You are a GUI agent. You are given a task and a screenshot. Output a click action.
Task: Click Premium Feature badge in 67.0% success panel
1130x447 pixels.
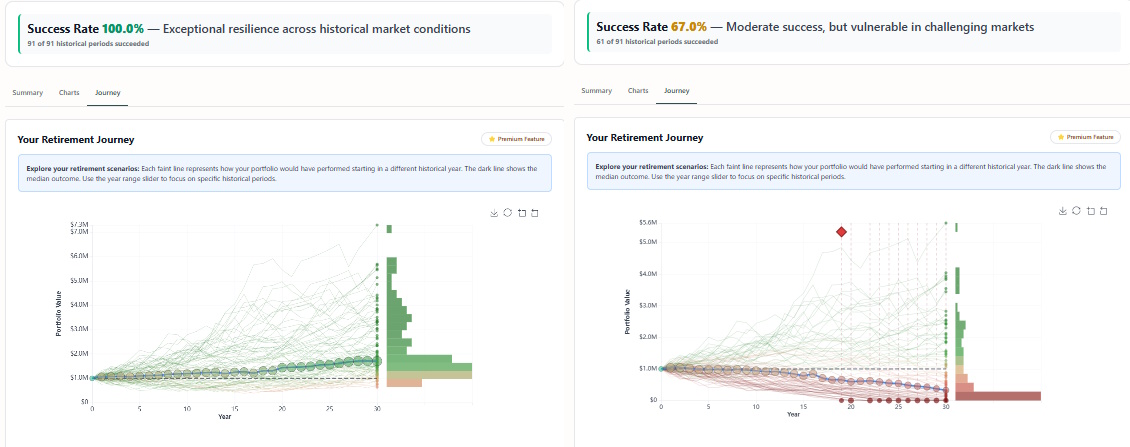click(x=1085, y=137)
